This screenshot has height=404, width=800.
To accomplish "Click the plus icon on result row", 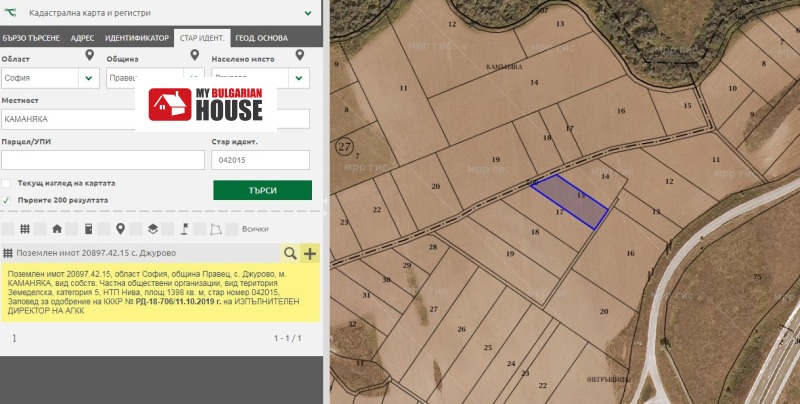I will click(309, 254).
